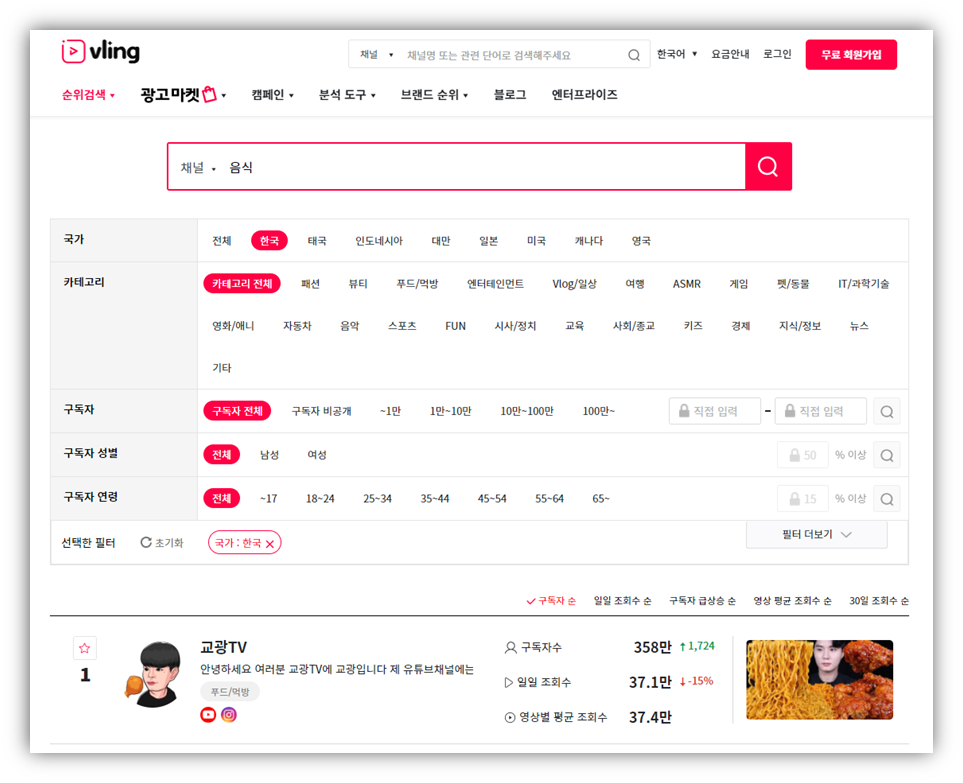This screenshot has height=783, width=963.
Task: Click the red search button with magnifier
Action: [x=768, y=166]
